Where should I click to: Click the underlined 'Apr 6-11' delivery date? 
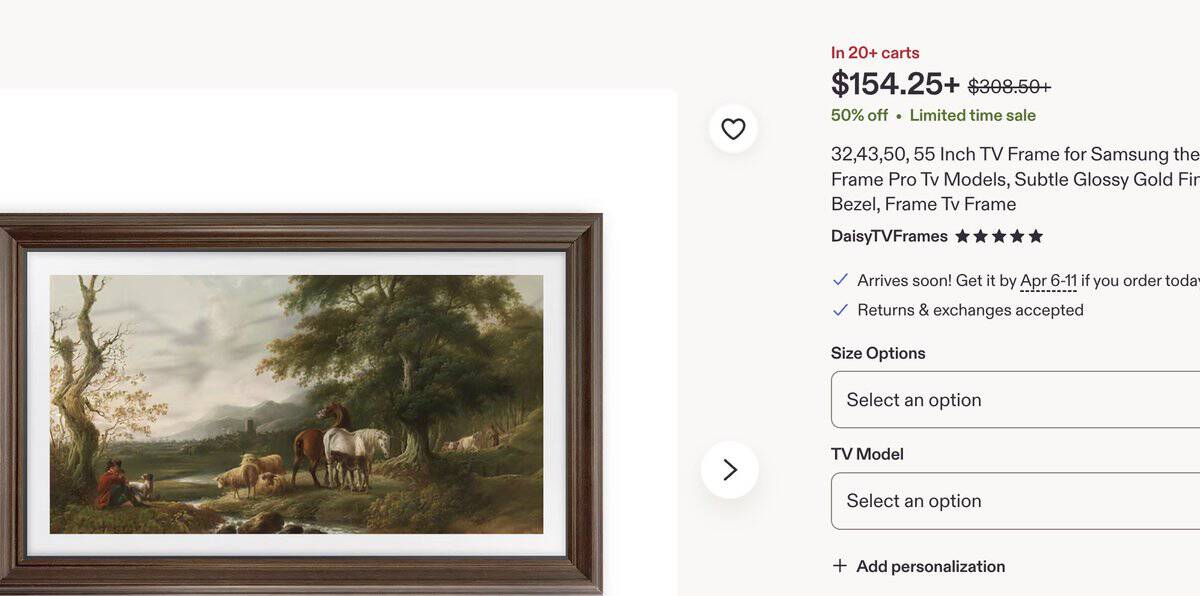point(1048,281)
